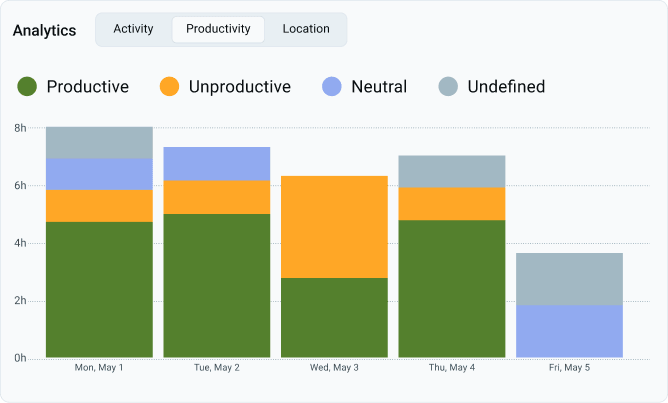Select Monday's orange Unproductive bar segment
Viewport: 668px width, 403px height.
(x=99, y=206)
